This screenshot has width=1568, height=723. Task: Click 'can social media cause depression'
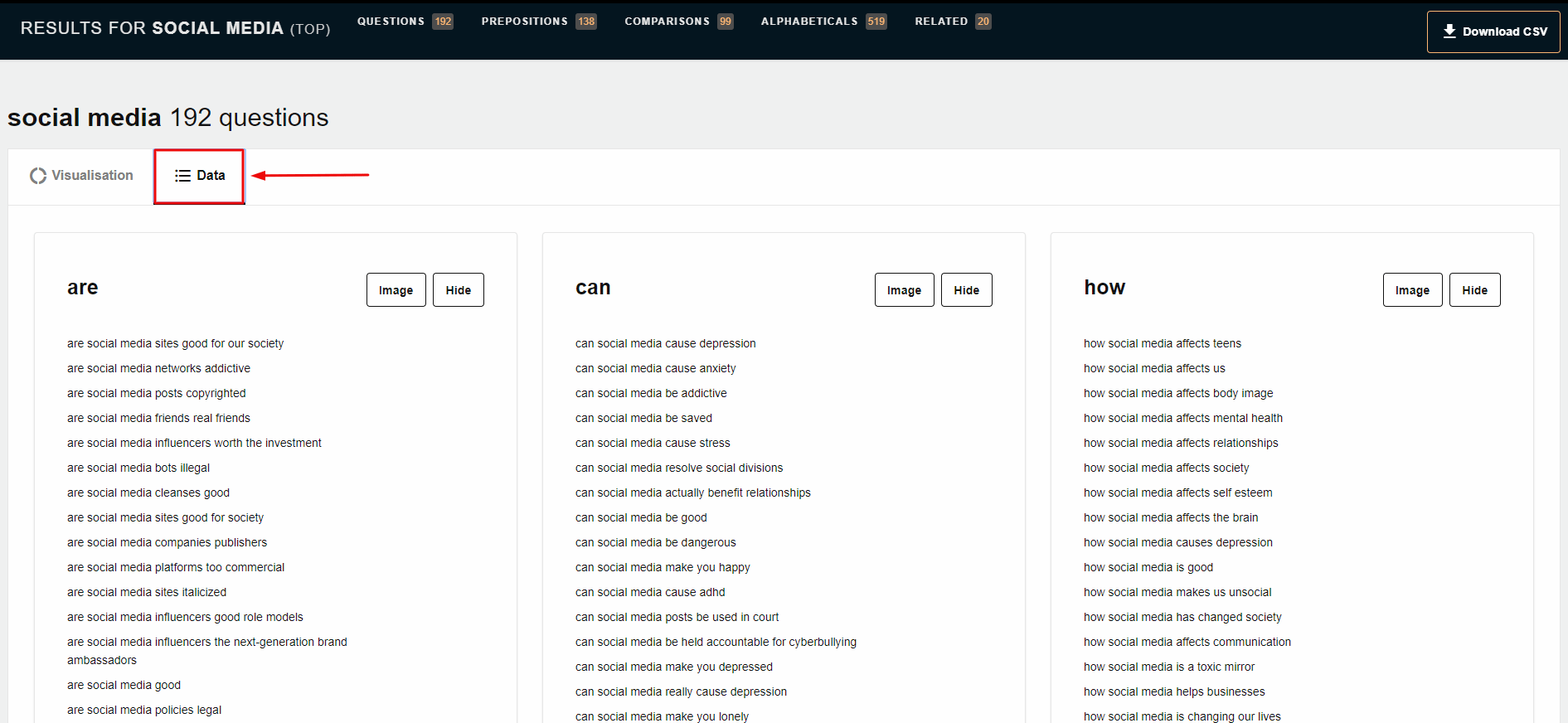pyautogui.click(x=666, y=343)
